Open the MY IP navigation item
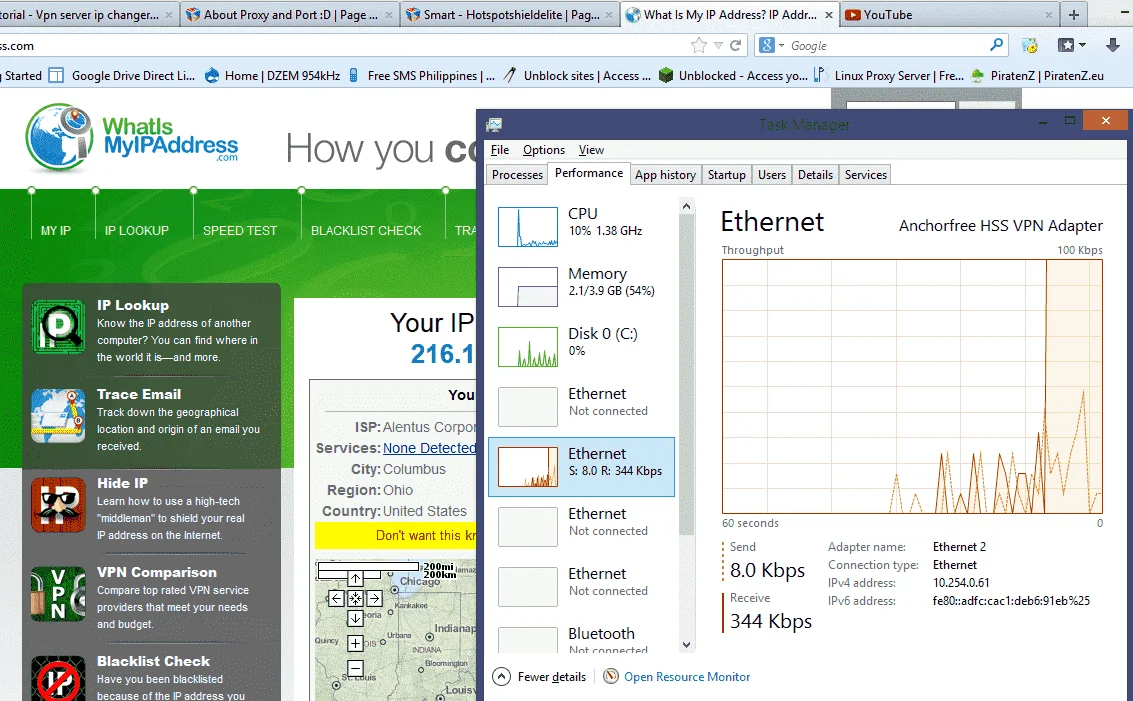The image size is (1133, 701). pyautogui.click(x=56, y=231)
